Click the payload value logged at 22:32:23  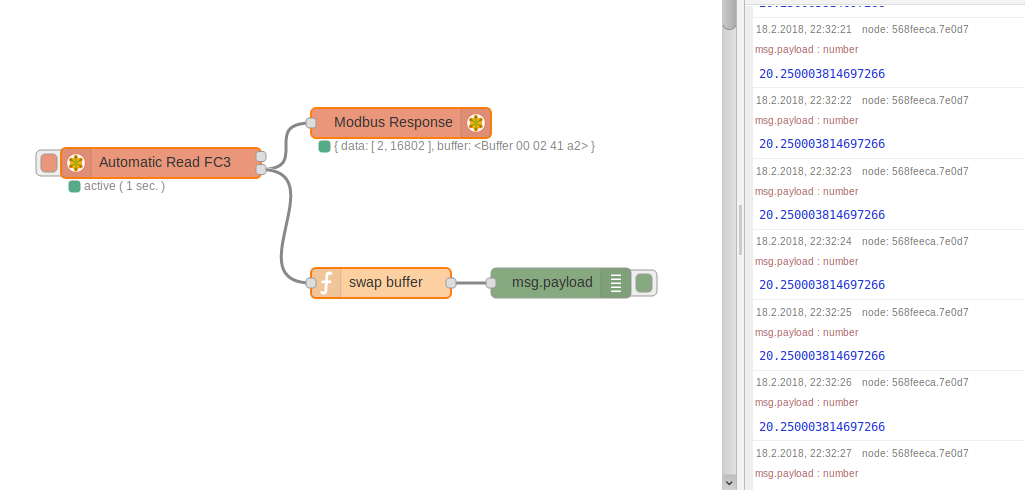[x=822, y=215]
